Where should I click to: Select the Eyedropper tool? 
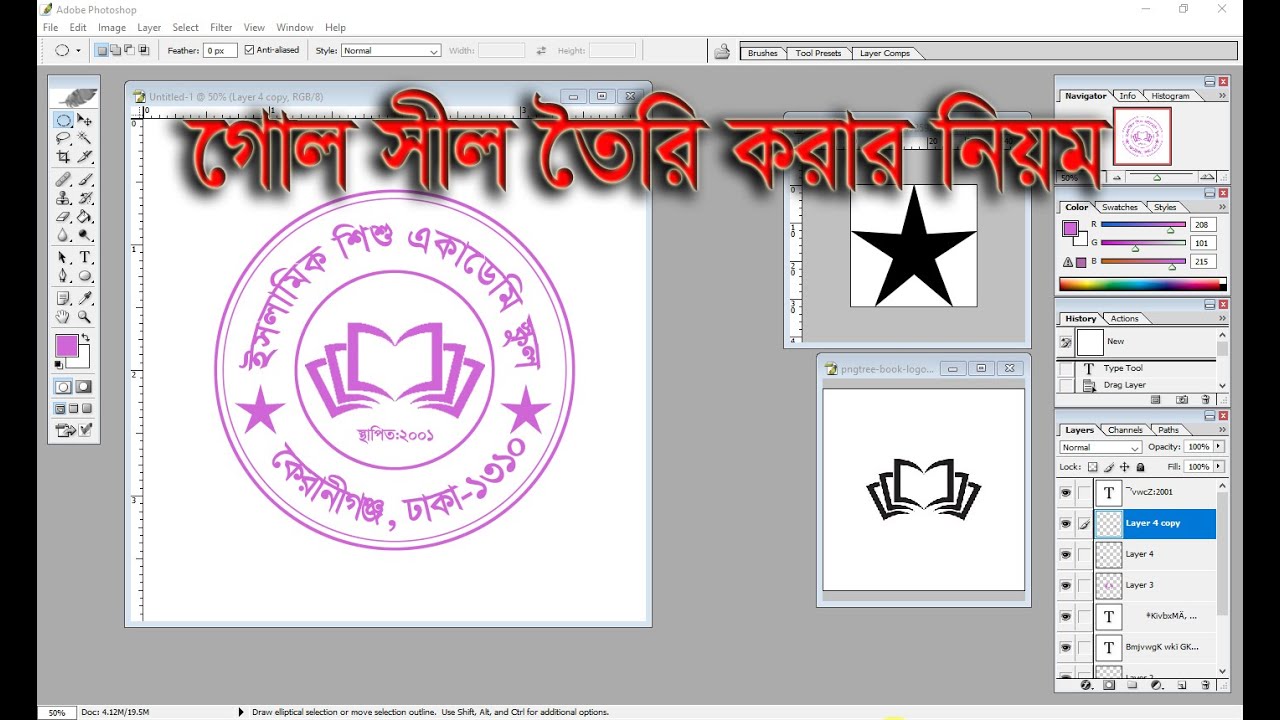[x=85, y=298]
